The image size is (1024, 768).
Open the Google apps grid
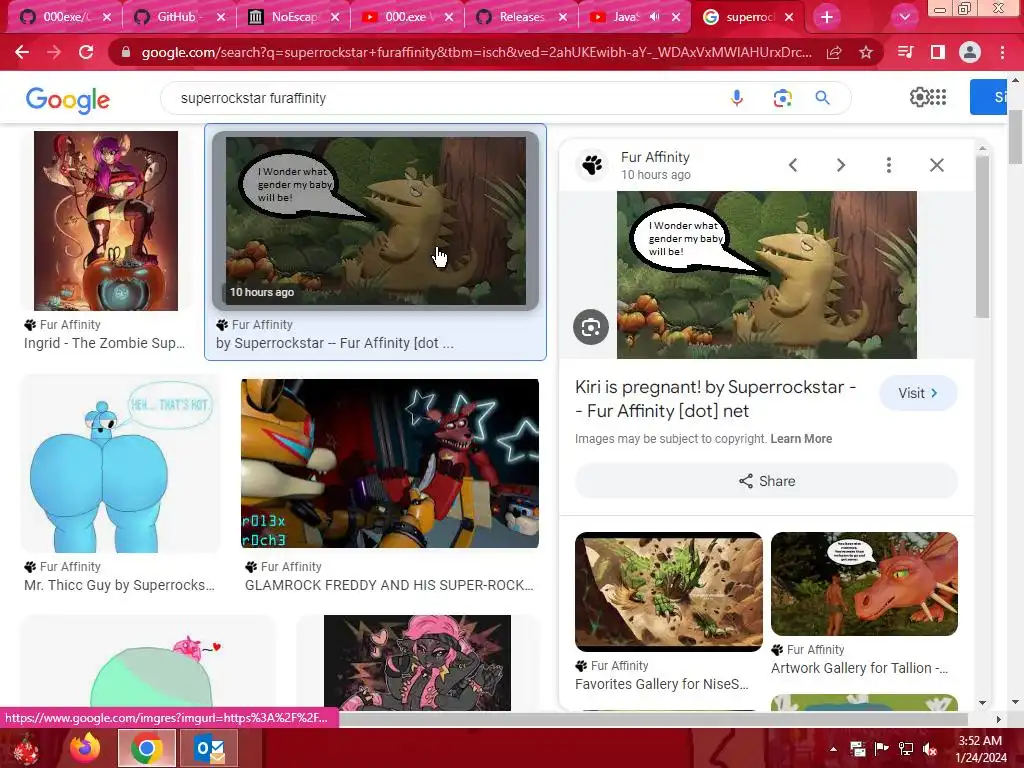938,97
